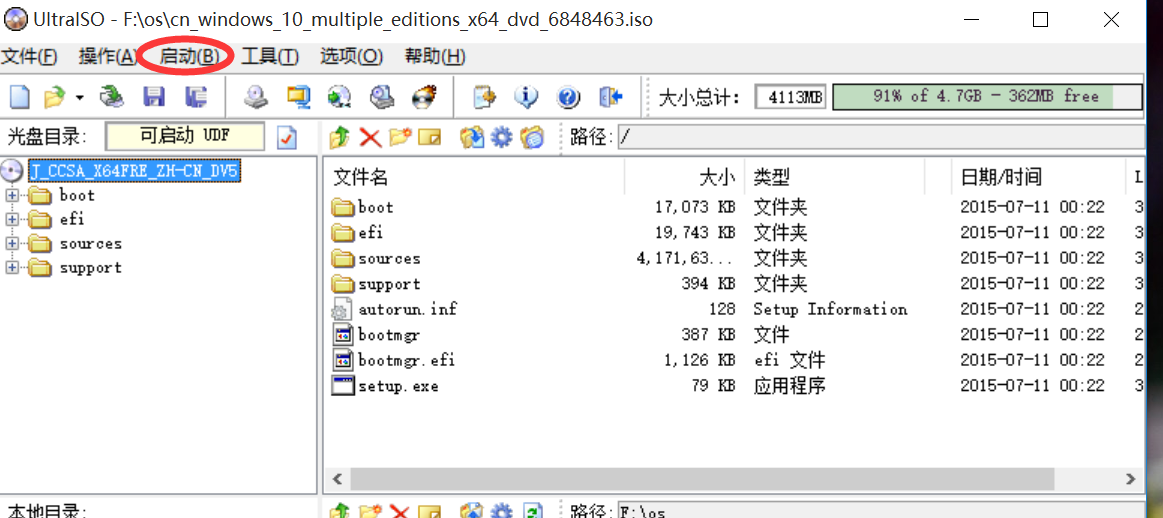
Task: Click the file list scroll left arrow
Action: 337,479
